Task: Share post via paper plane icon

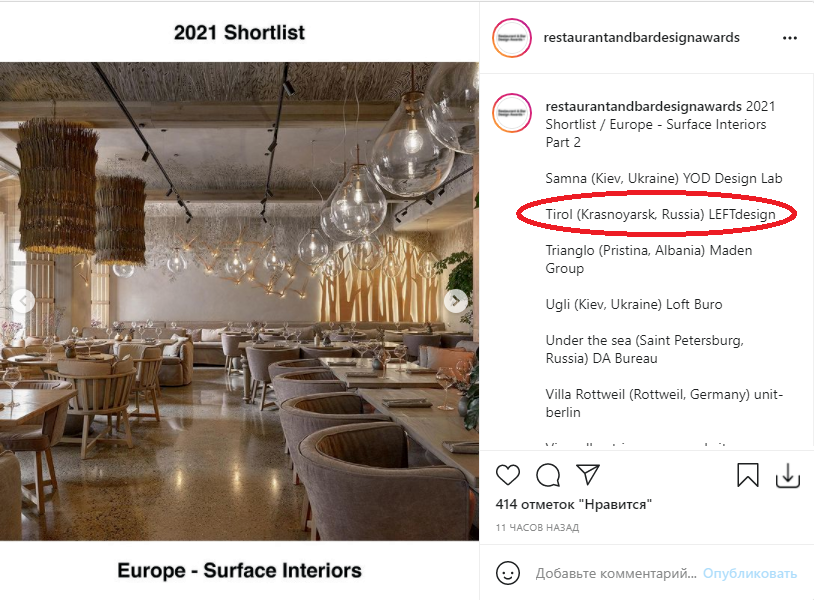Action: click(x=588, y=474)
